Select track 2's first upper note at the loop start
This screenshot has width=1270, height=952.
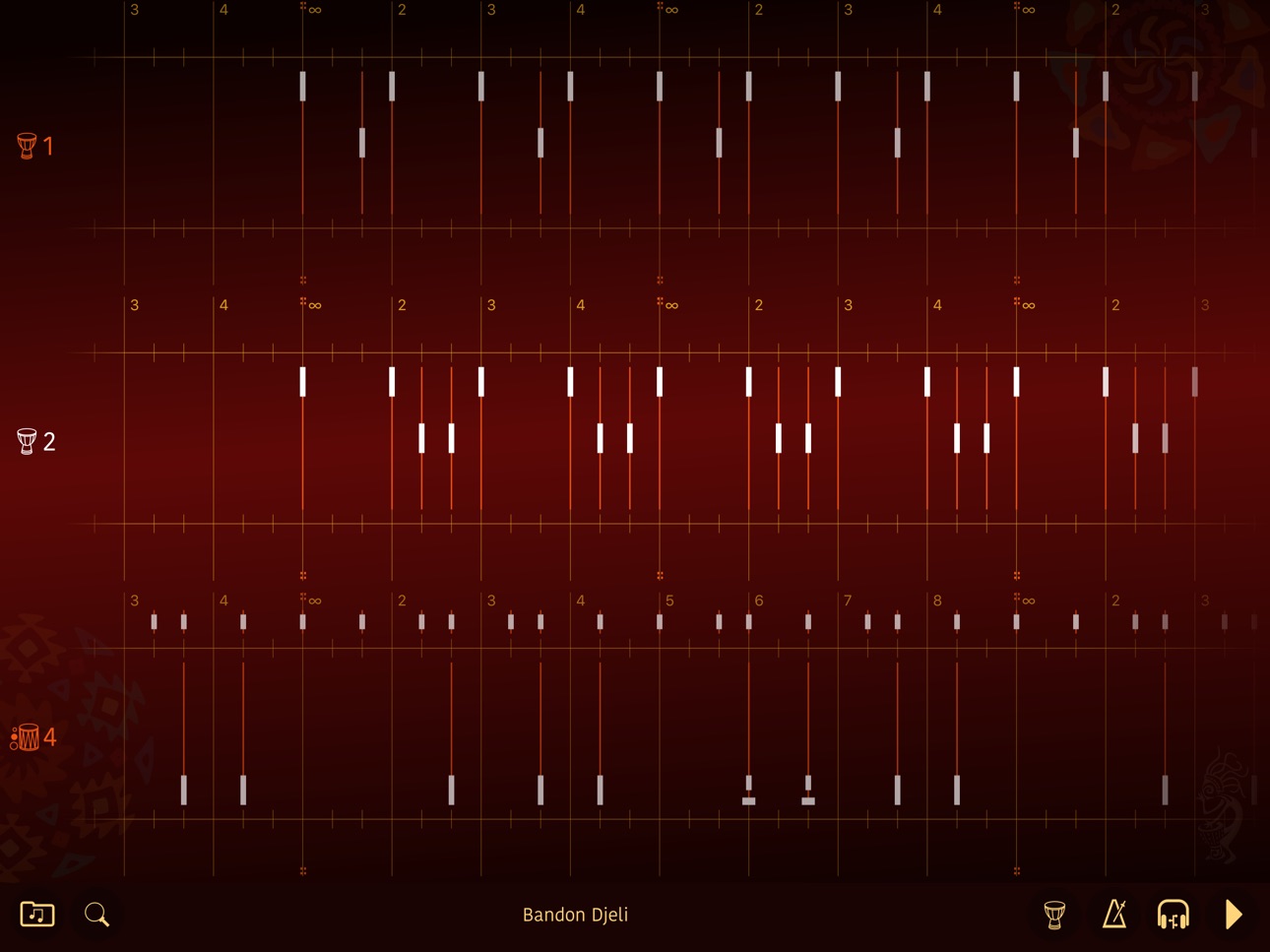click(x=302, y=381)
